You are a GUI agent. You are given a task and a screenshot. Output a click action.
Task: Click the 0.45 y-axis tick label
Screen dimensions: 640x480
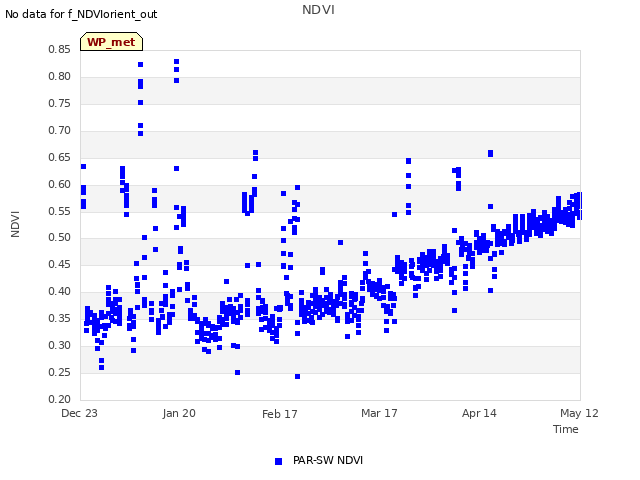59,264
